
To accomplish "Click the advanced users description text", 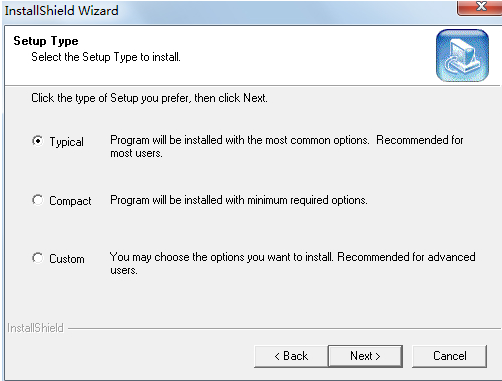I will pos(293,263).
